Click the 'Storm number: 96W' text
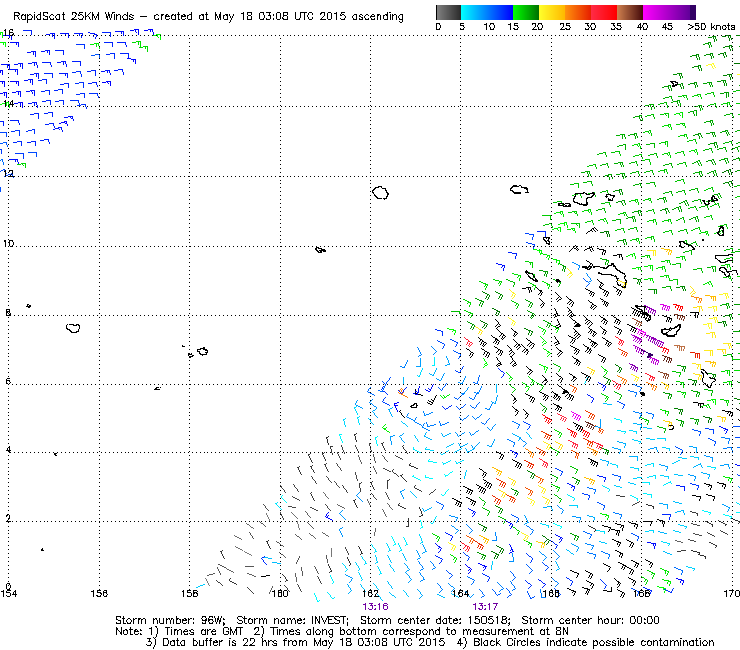Viewport: 740px width, 650px height. coord(170,620)
